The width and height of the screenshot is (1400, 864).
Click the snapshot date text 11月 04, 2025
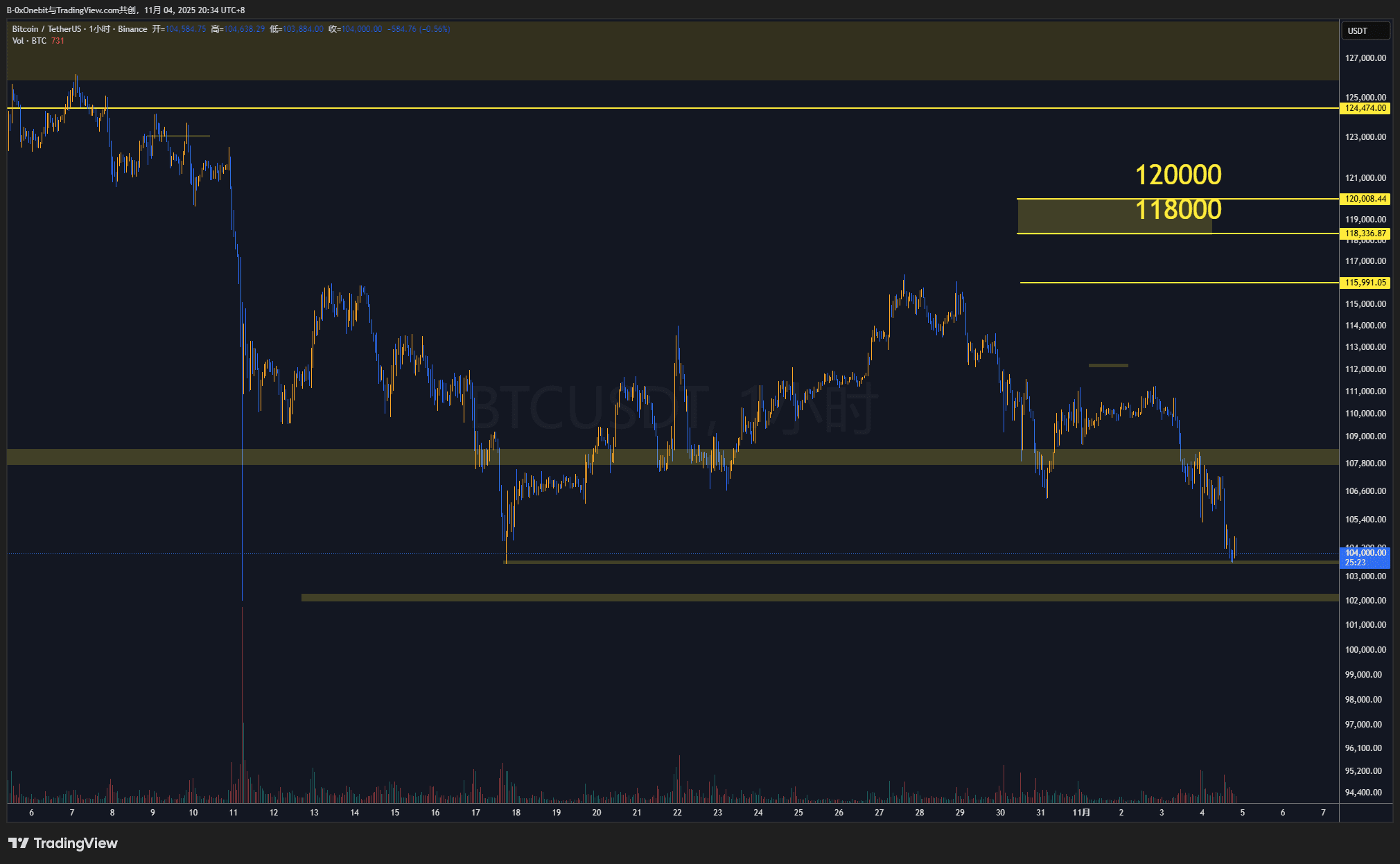(170, 10)
